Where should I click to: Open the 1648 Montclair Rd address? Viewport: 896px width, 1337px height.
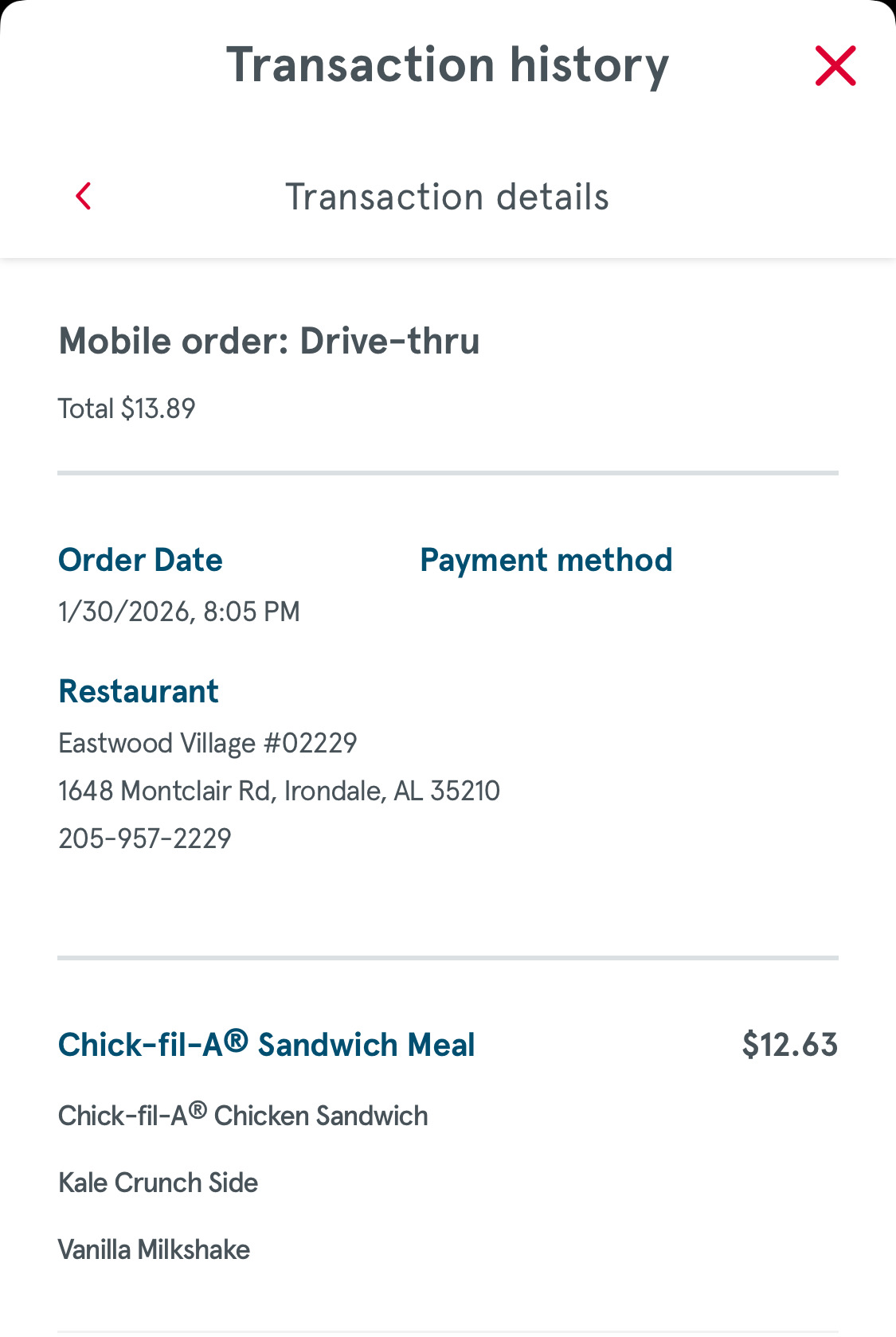(x=279, y=791)
